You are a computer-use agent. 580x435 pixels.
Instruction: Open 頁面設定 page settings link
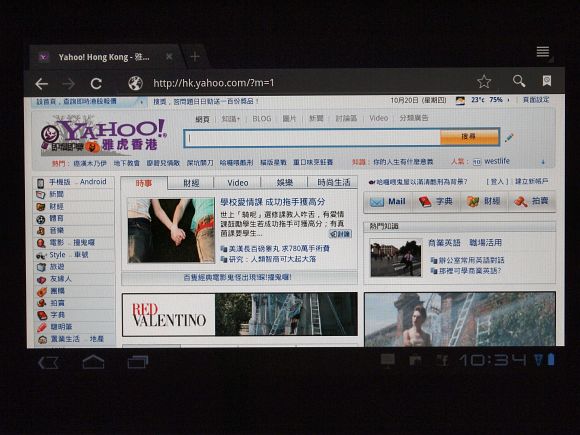pyautogui.click(x=536, y=100)
